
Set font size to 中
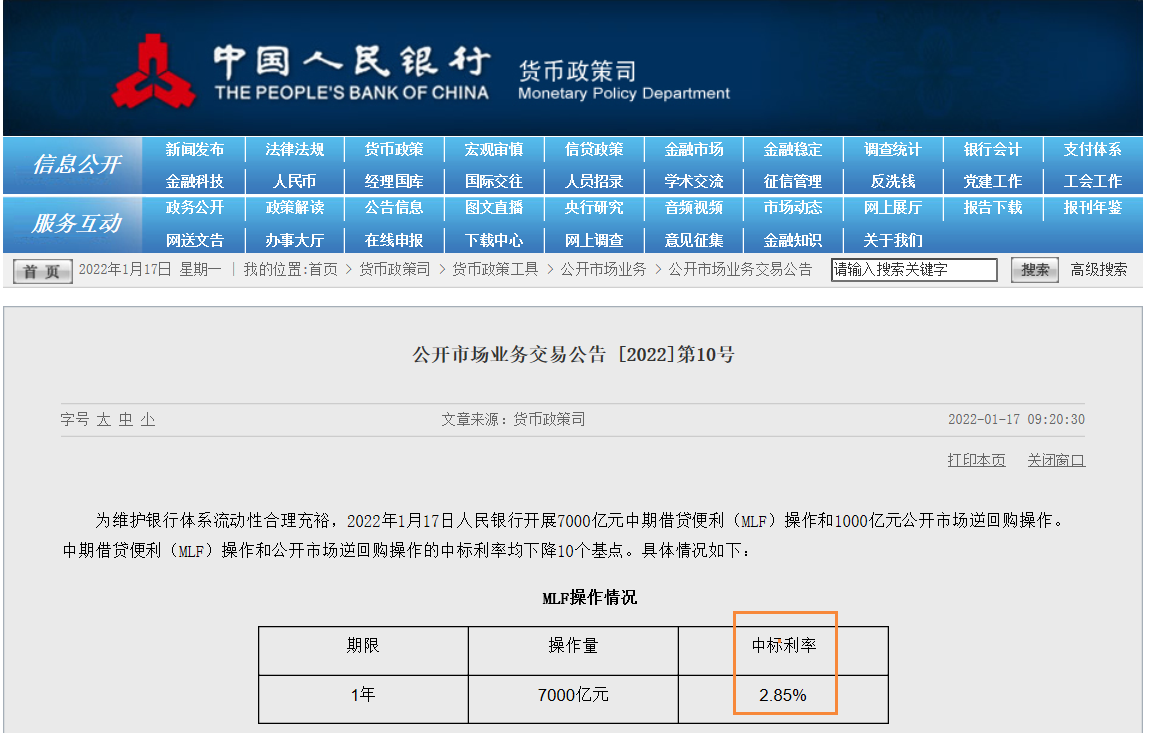pyautogui.click(x=126, y=419)
